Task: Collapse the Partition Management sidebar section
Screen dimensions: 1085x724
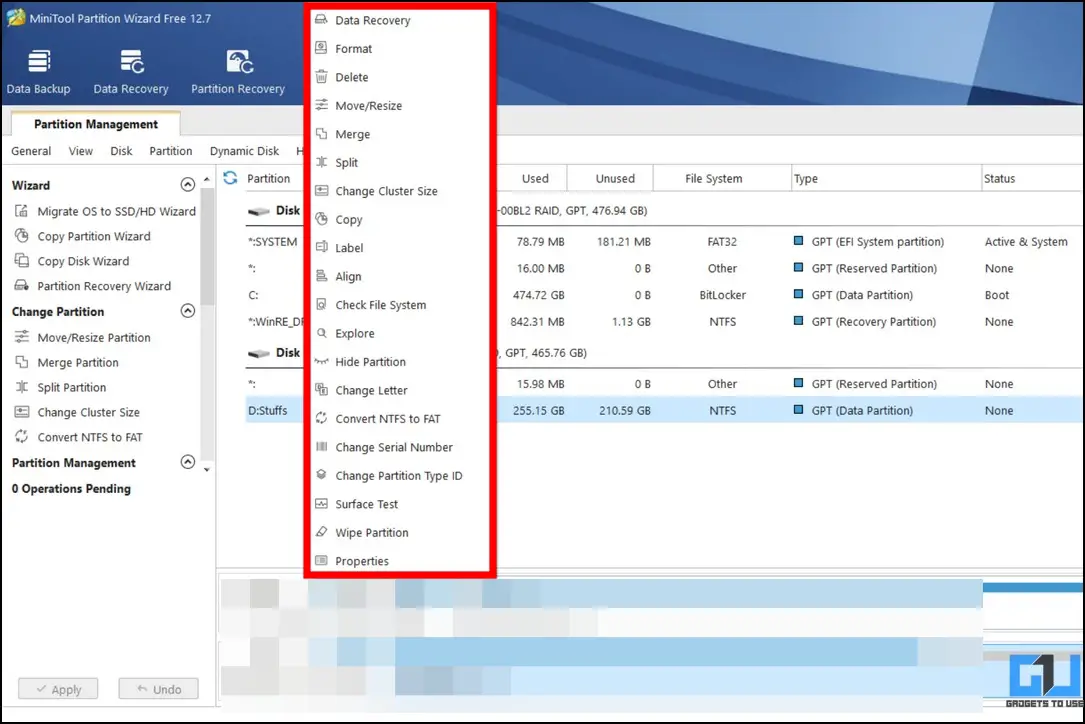Action: point(188,462)
